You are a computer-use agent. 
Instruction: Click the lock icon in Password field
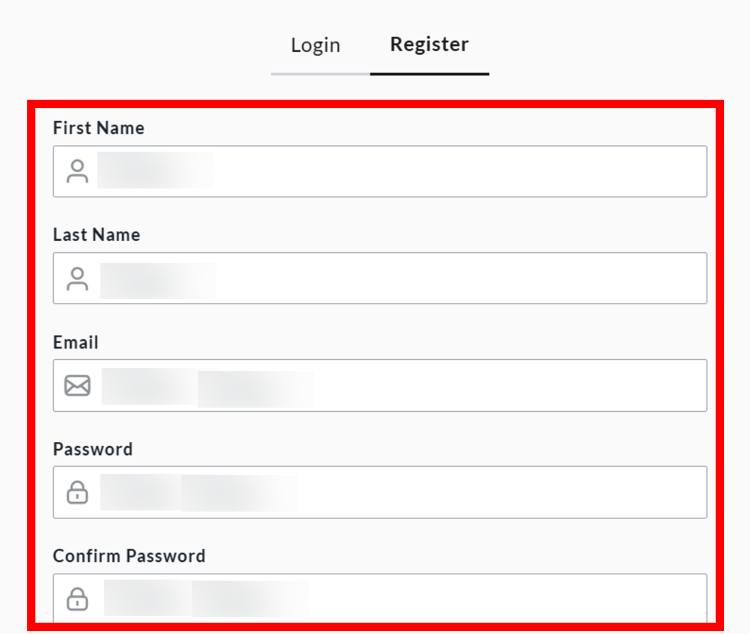pos(77,492)
